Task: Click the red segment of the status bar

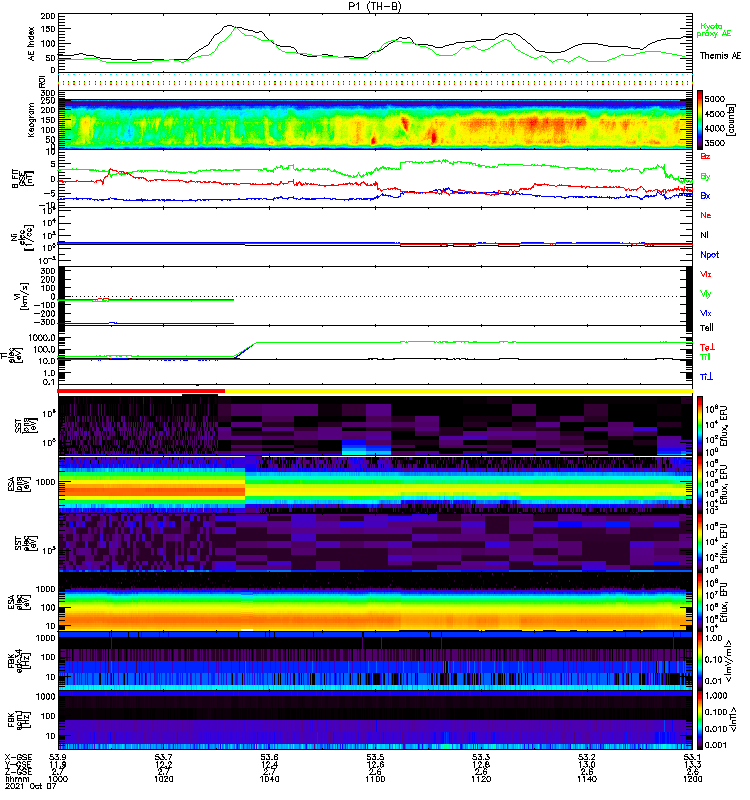Action: point(141,391)
